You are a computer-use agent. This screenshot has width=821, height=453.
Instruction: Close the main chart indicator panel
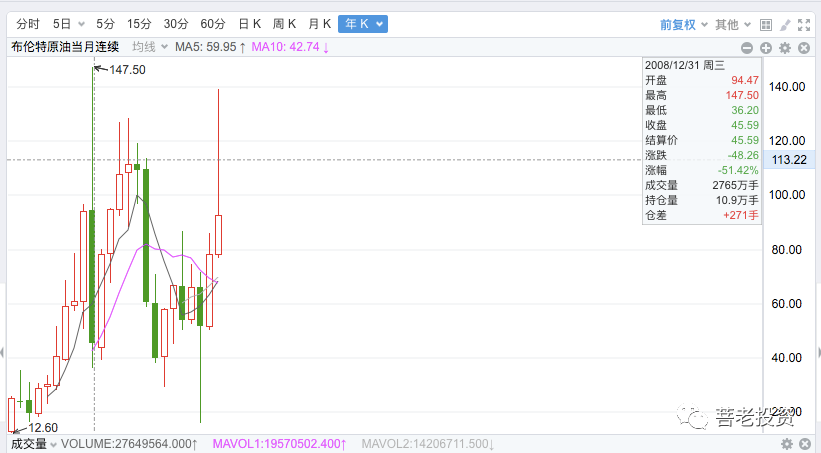pos(803,47)
